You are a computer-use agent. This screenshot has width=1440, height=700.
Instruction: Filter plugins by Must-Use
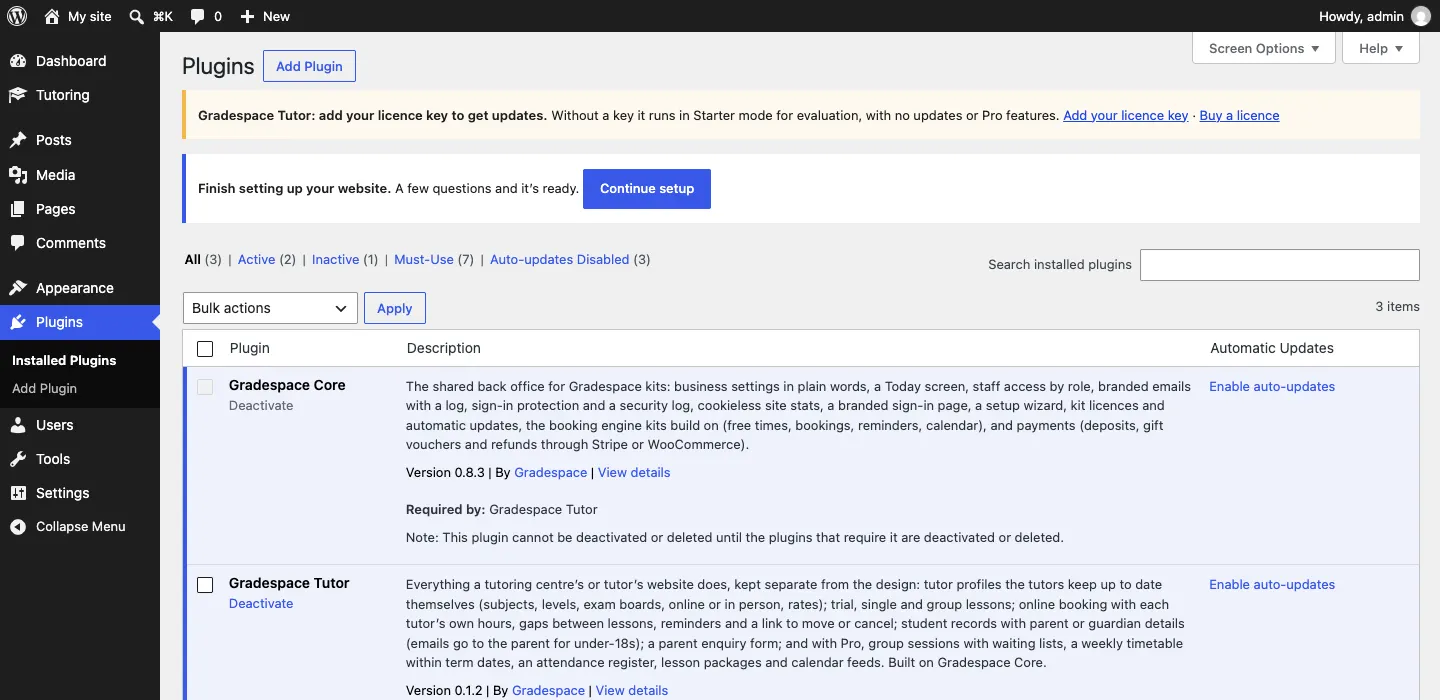point(424,259)
